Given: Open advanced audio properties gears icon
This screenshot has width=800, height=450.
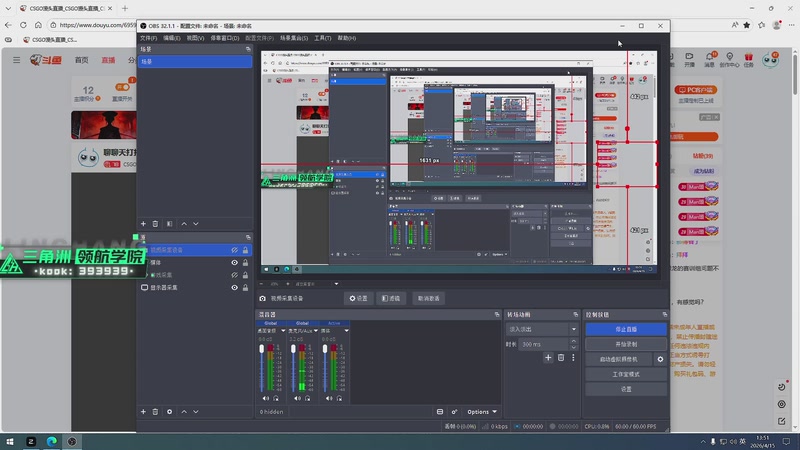Looking at the screenshot, I should tap(454, 412).
